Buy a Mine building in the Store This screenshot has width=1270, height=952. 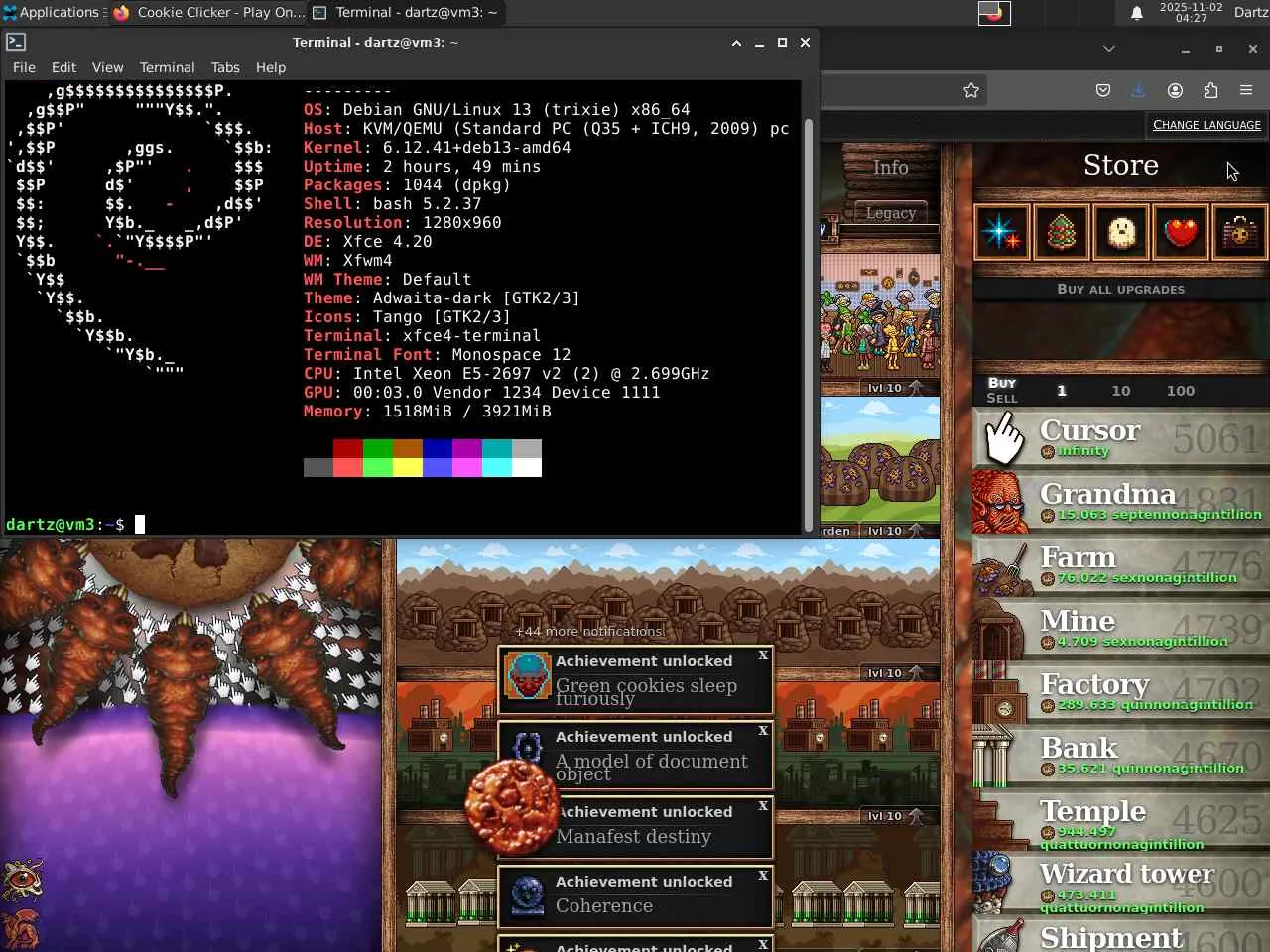click(1121, 628)
